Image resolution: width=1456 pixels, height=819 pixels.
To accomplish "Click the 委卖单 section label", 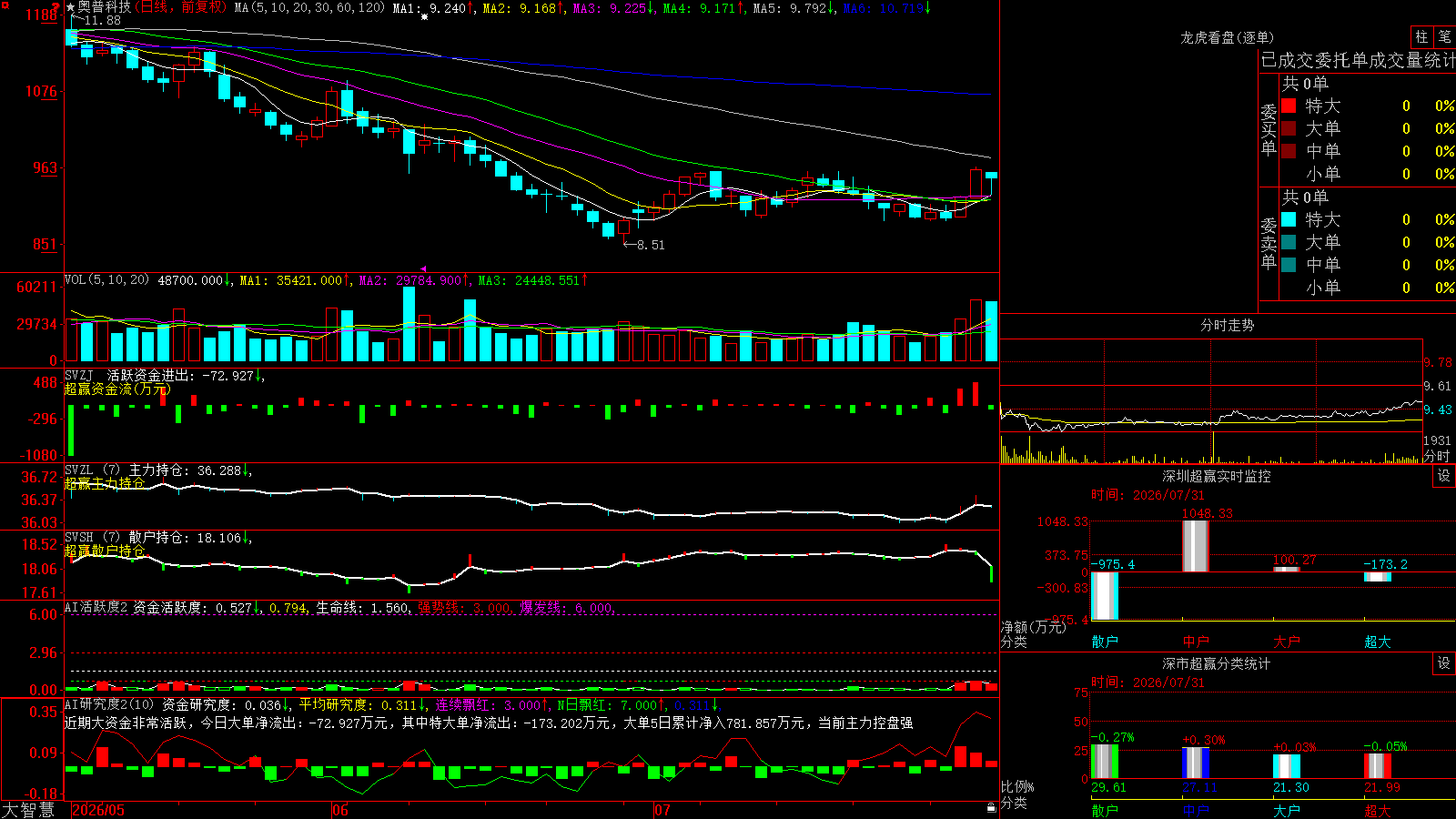I will [x=1269, y=243].
